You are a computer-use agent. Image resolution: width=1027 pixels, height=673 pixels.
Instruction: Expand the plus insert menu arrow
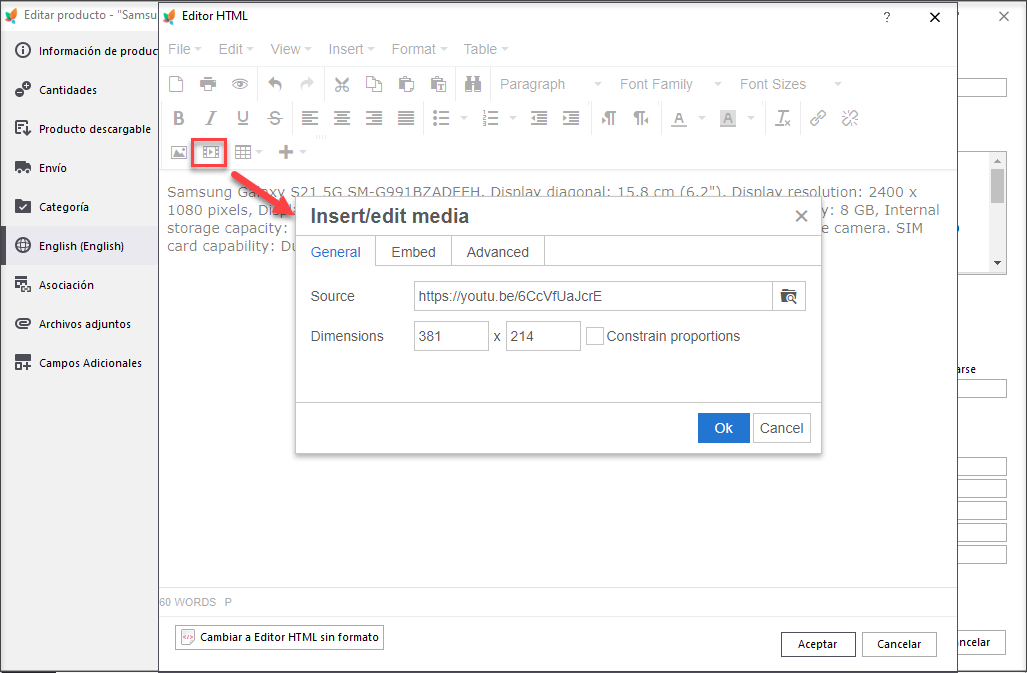pyautogui.click(x=303, y=152)
